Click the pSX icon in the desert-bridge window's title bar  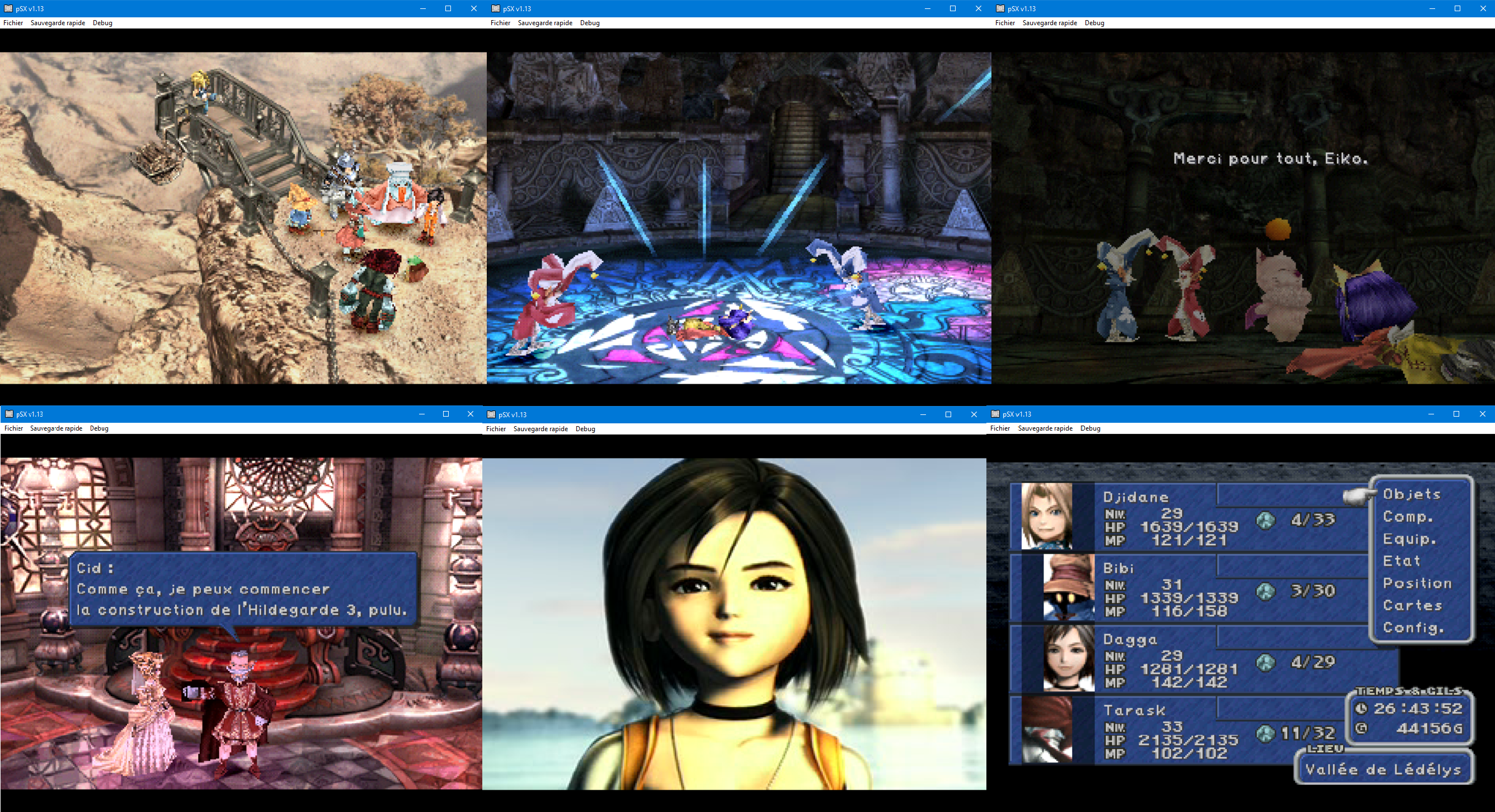(8, 8)
